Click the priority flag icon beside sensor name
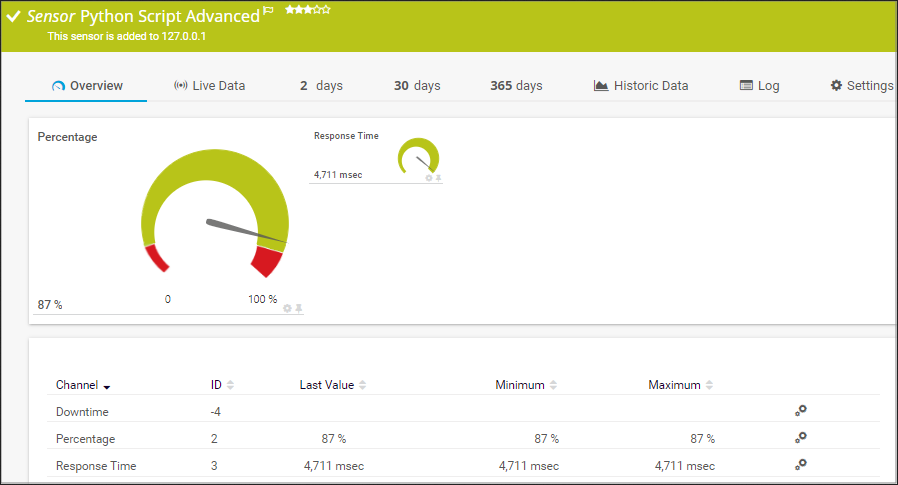 [268, 12]
